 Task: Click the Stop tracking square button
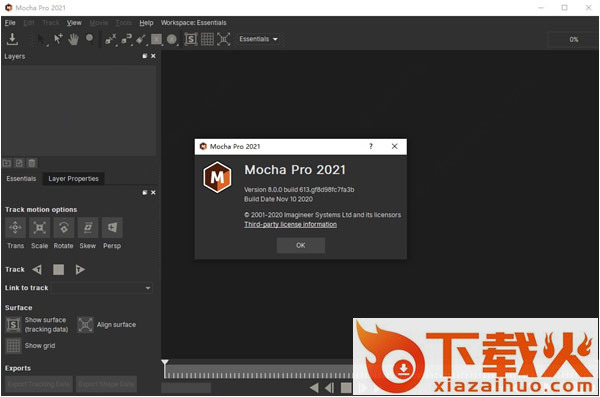point(59,270)
